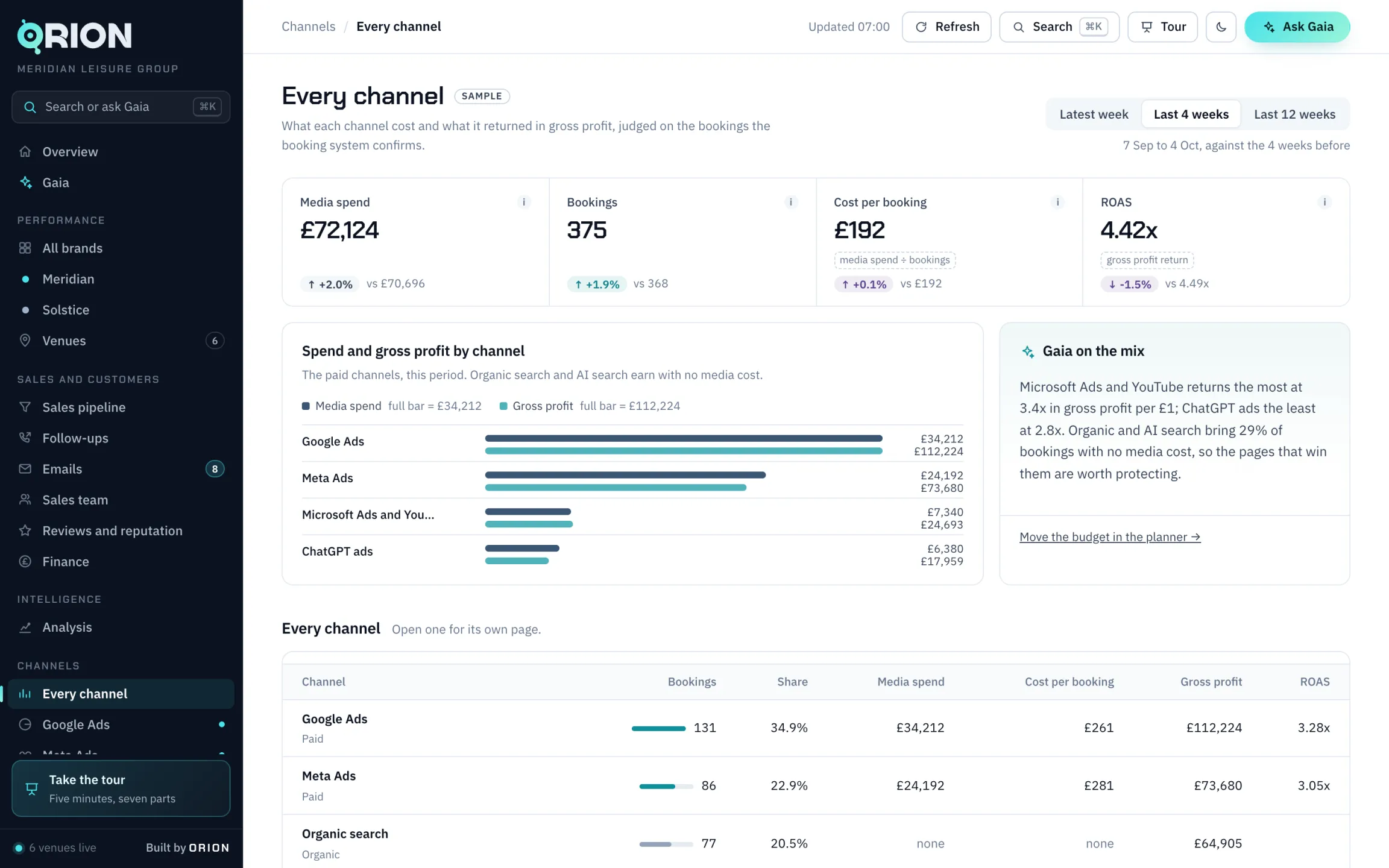Go to Channels breadcrumb link
1389x868 pixels.
[x=308, y=27]
